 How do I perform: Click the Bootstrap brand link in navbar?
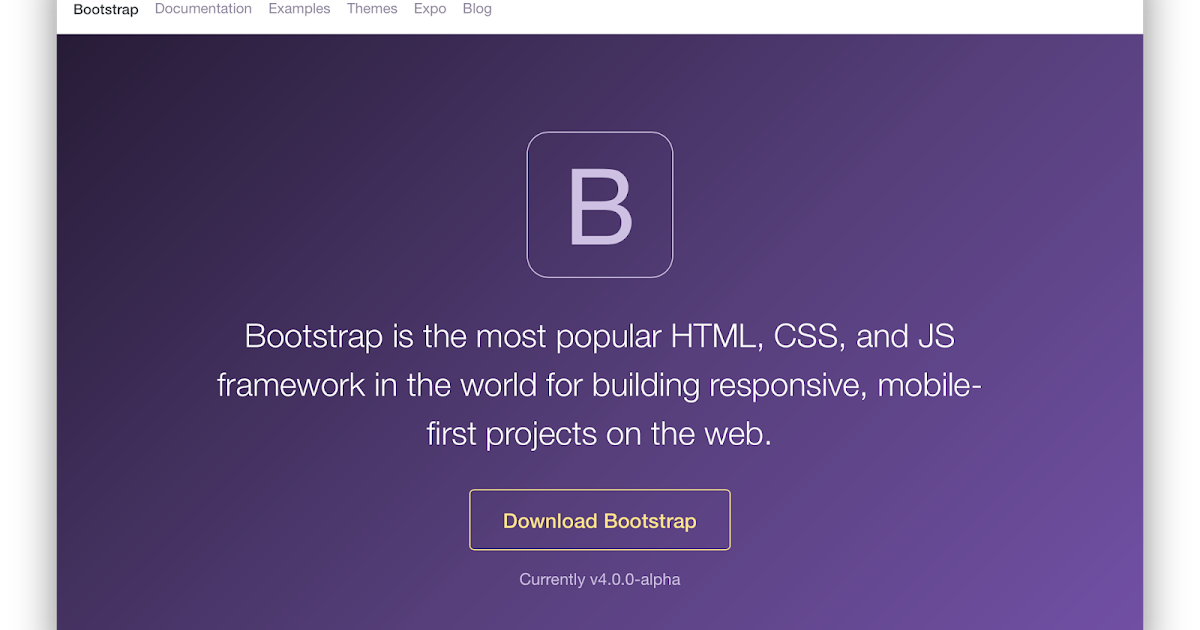click(x=106, y=9)
